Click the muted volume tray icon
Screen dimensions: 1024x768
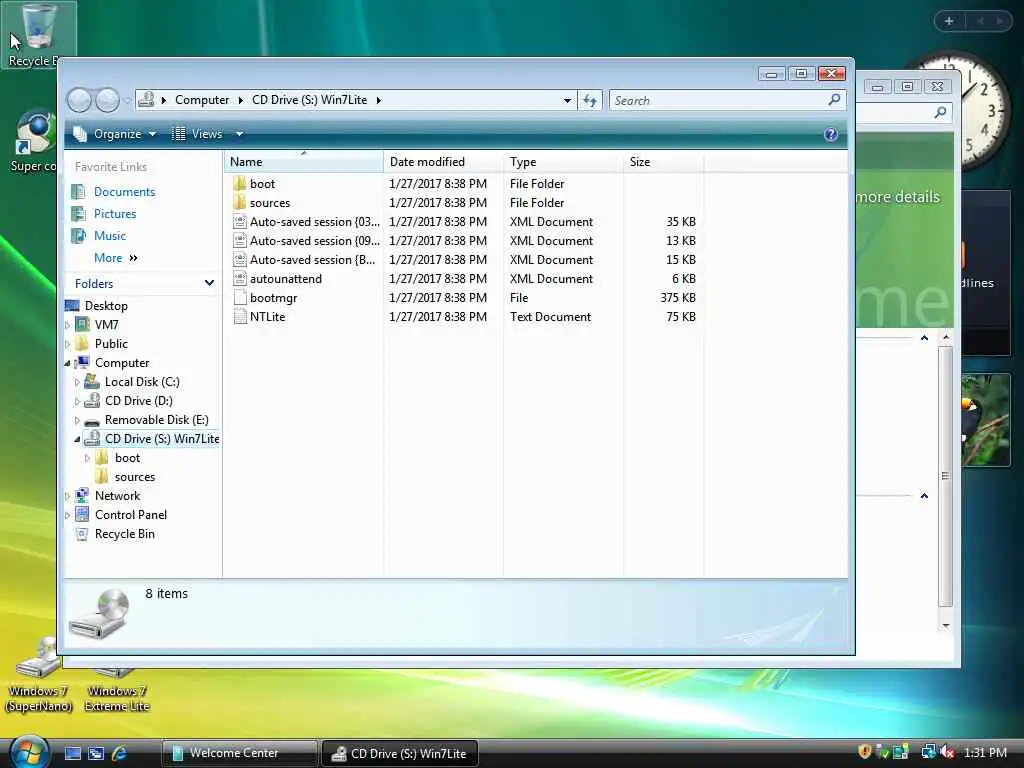948,752
